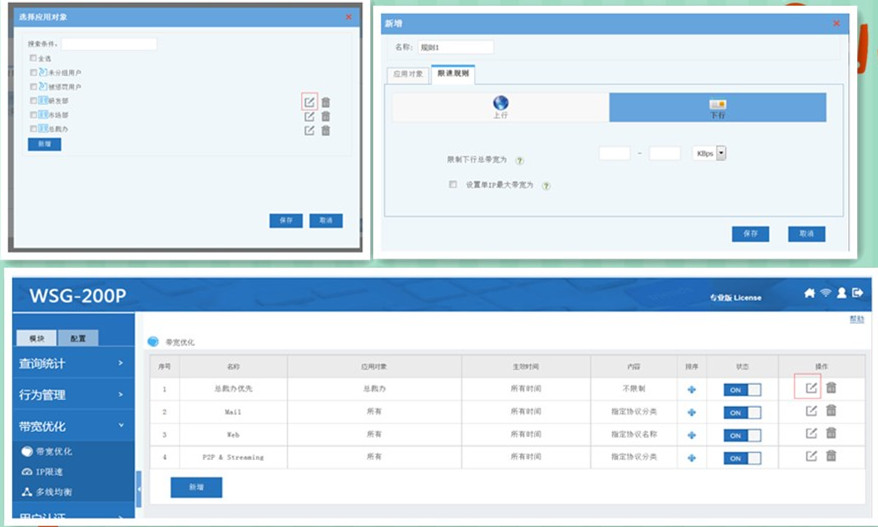Screen dimensions: 878x527
Task: Click the 新增 button below rules table
Action: tap(196, 487)
